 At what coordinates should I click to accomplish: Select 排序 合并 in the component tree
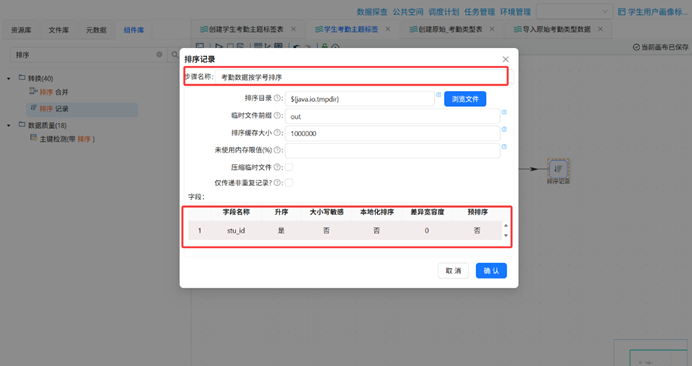coord(54,92)
